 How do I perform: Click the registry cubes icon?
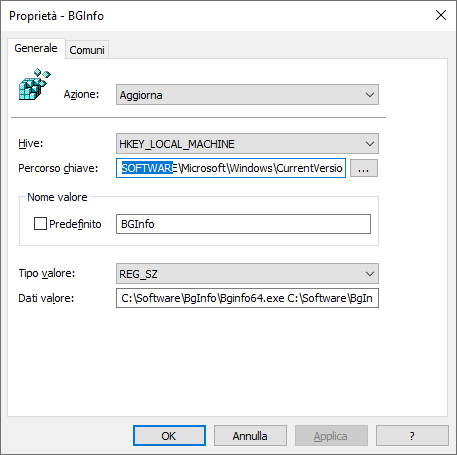pos(35,84)
